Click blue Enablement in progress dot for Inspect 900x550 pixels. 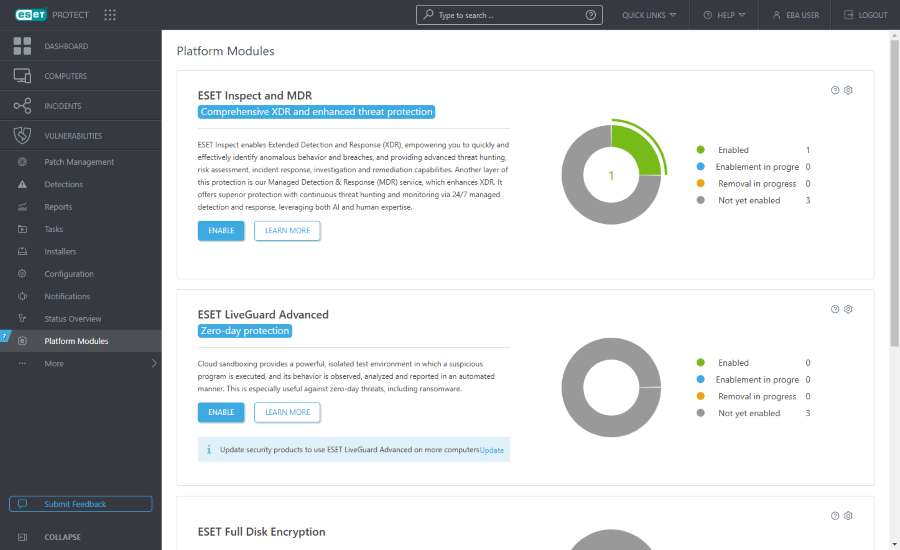click(700, 166)
